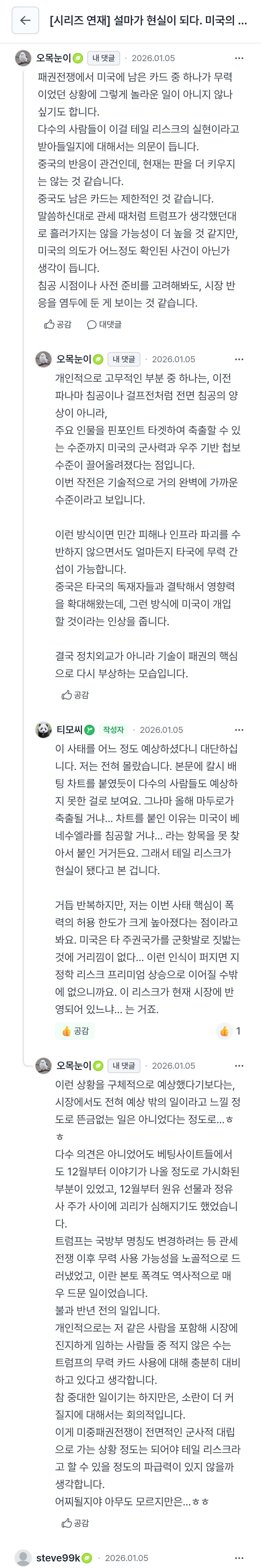
Task: Tap the 작성자 author label
Action: (113, 730)
